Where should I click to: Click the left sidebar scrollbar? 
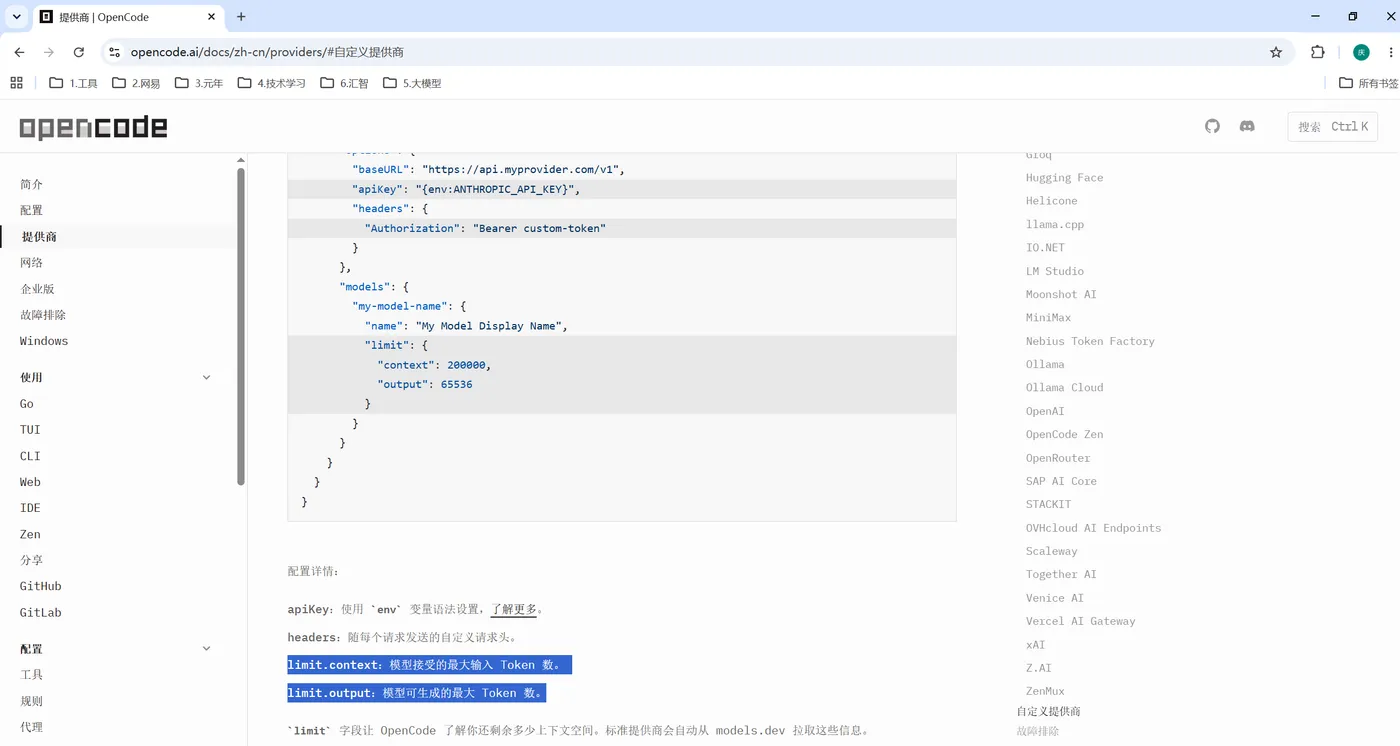(x=241, y=326)
